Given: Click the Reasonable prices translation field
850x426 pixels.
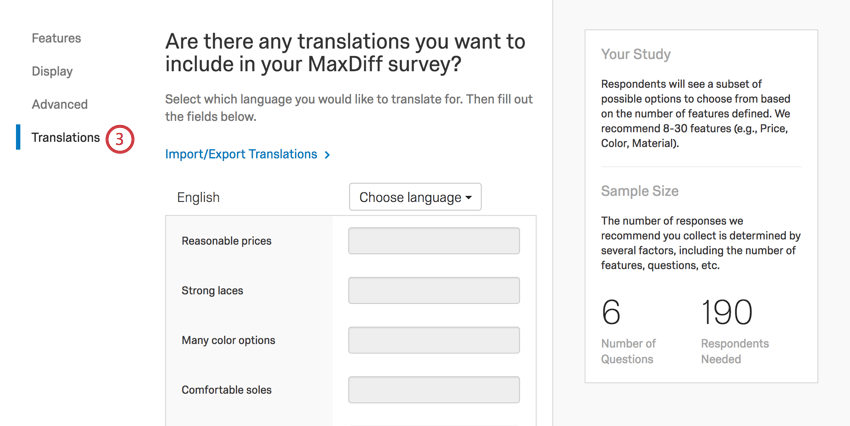Looking at the screenshot, I should [433, 241].
